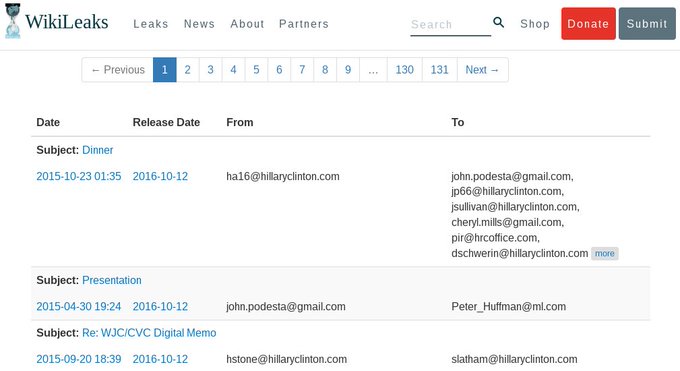The image size is (680, 371).
Task: Select page 1 in pagination
Action: tap(164, 70)
